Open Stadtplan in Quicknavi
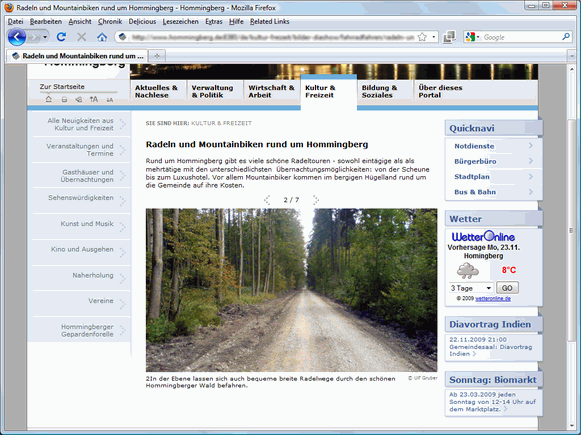Image resolution: width=581 pixels, height=435 pixels. point(472,177)
